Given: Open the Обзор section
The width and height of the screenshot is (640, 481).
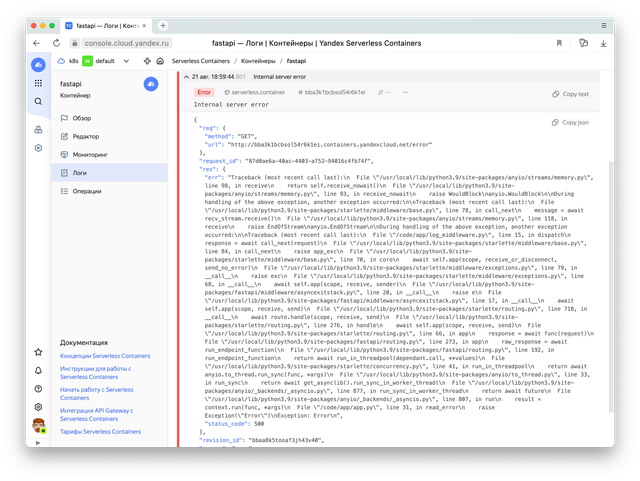Looking at the screenshot, I should coord(82,118).
